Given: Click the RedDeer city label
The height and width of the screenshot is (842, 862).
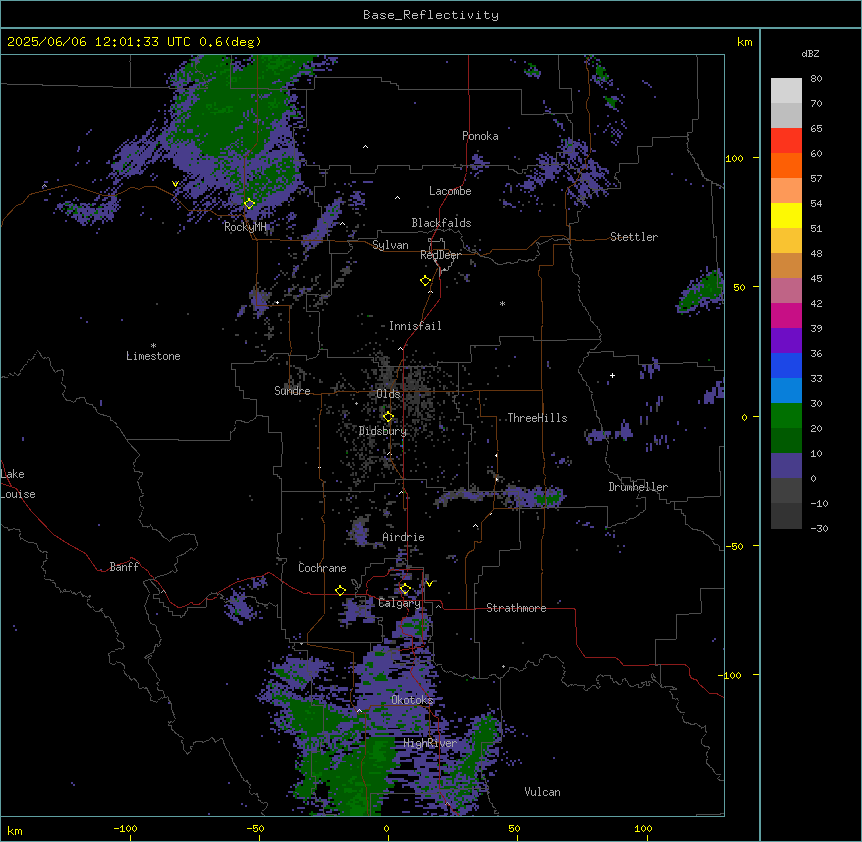Looking at the screenshot, I should click(x=440, y=255).
